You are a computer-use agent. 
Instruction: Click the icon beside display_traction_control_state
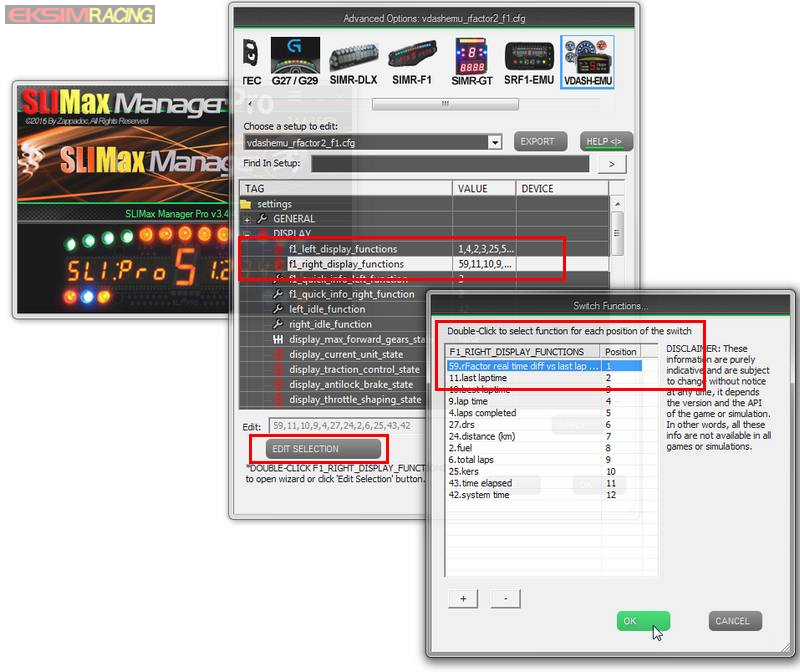(278, 369)
